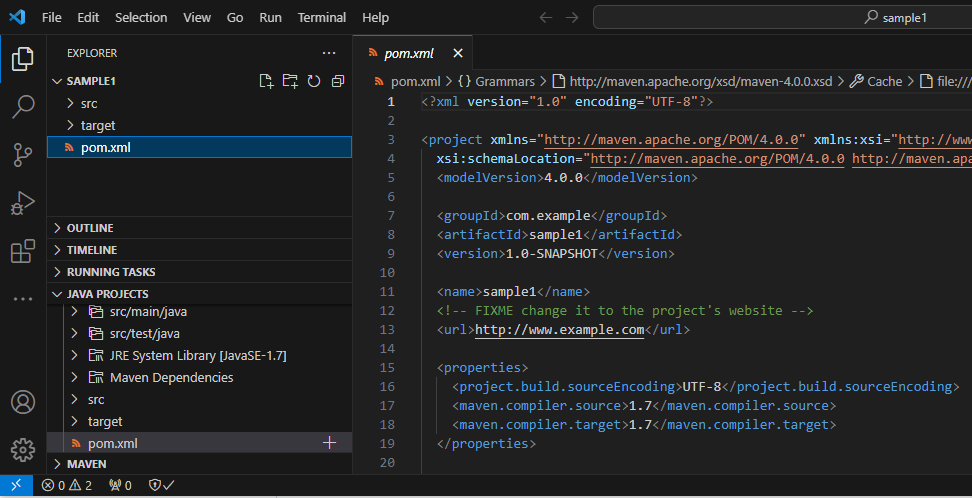Expand the OUTLINE section
Image resolution: width=972 pixels, height=498 pixels.
click(x=89, y=228)
